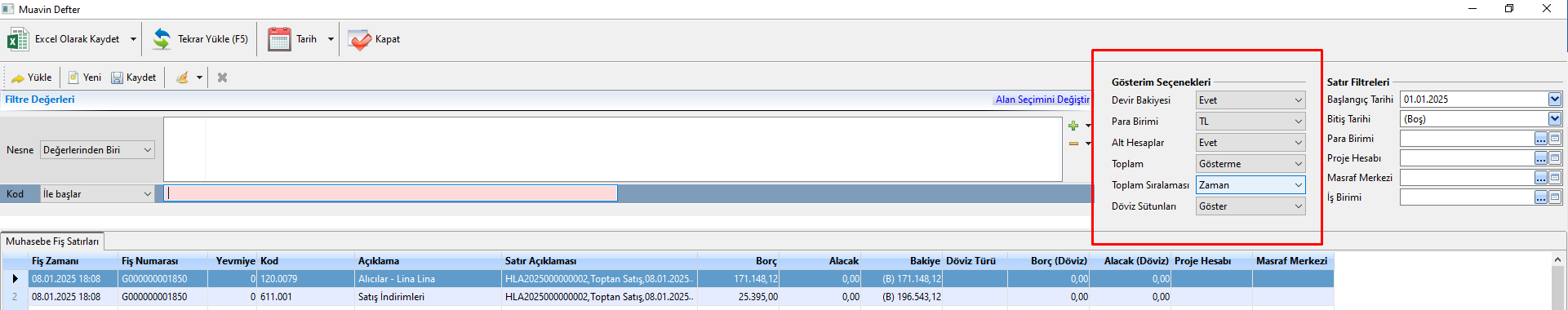Open browse button for Proje Hesabı
1568x310 pixels.
coord(1540,157)
